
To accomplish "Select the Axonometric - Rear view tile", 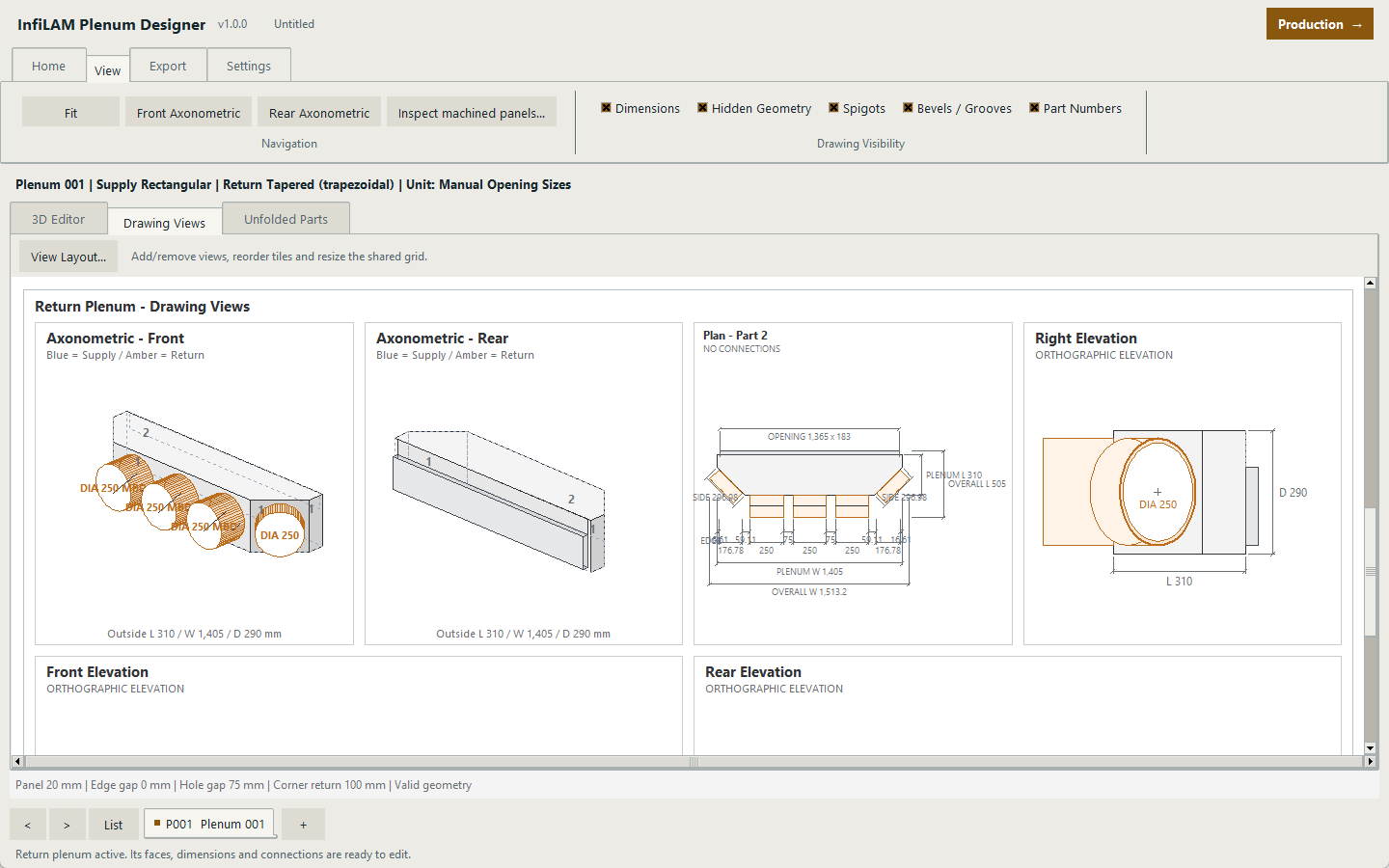I will point(524,483).
